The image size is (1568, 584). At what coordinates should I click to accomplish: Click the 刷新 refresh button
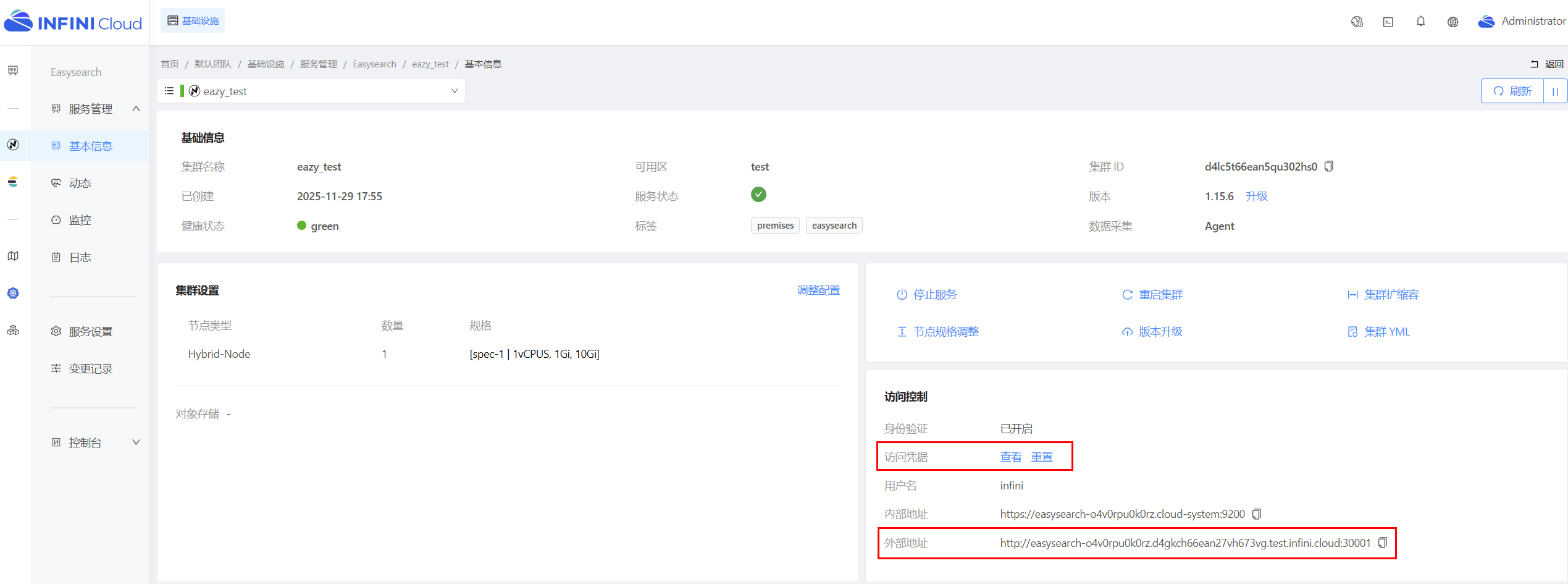[1512, 91]
